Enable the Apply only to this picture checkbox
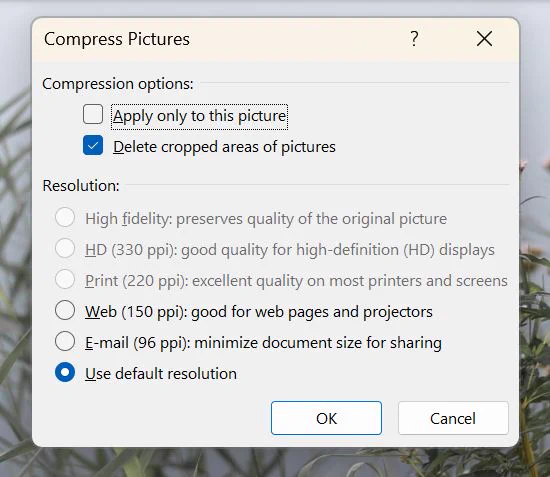This screenshot has height=477, width=550. 93,114
